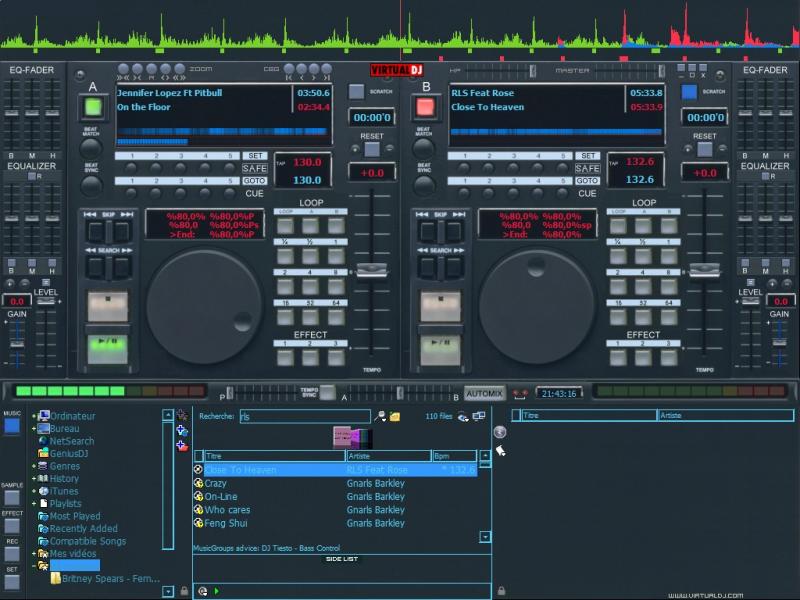
Task: Skip deck B to previous track
Action: pos(429,232)
